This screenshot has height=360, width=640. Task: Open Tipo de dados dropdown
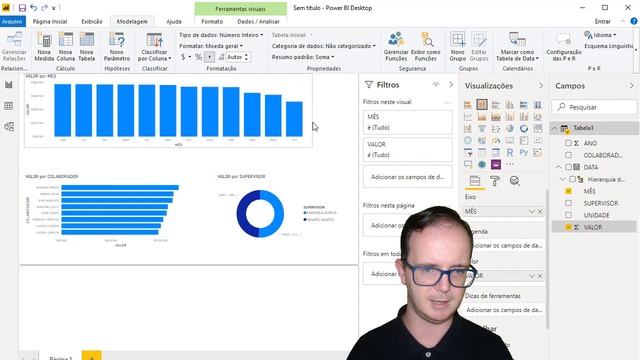[221, 35]
